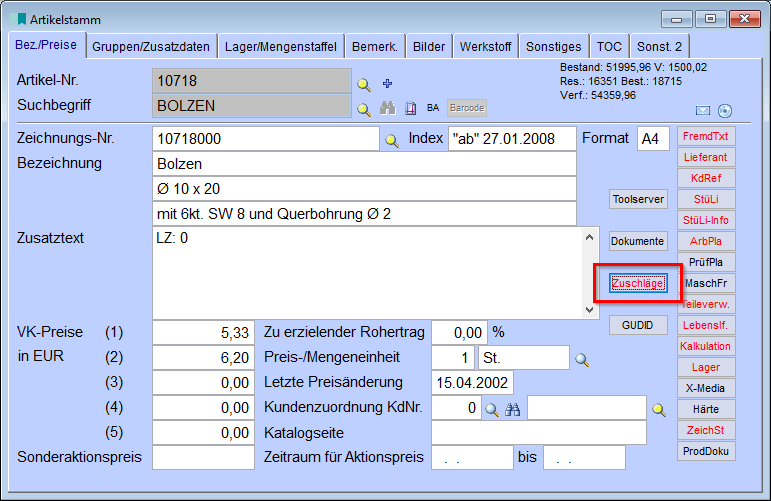Click the blue disc icon near envelope
Screen dimensions: 771x501
point(725,111)
